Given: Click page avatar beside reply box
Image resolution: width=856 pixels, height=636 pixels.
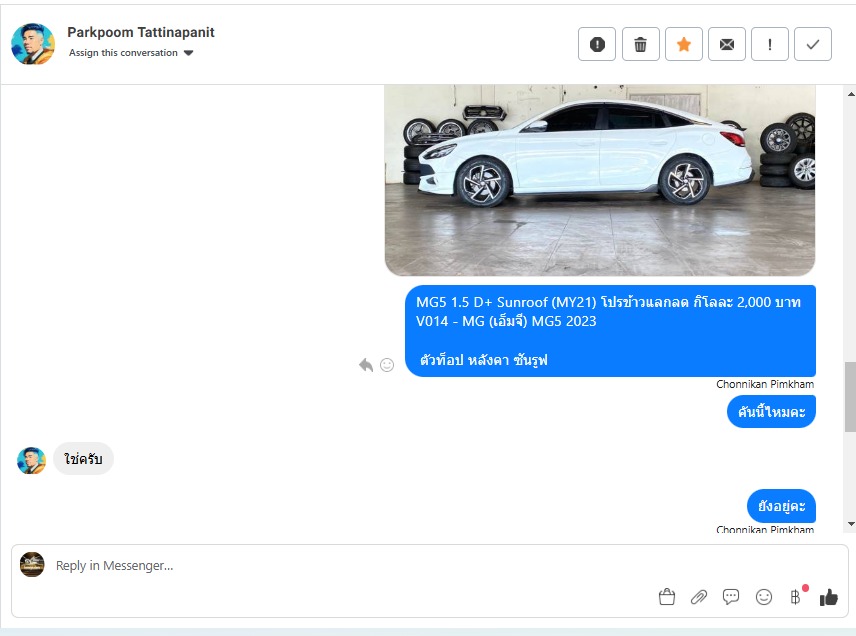Looking at the screenshot, I should point(32,564).
